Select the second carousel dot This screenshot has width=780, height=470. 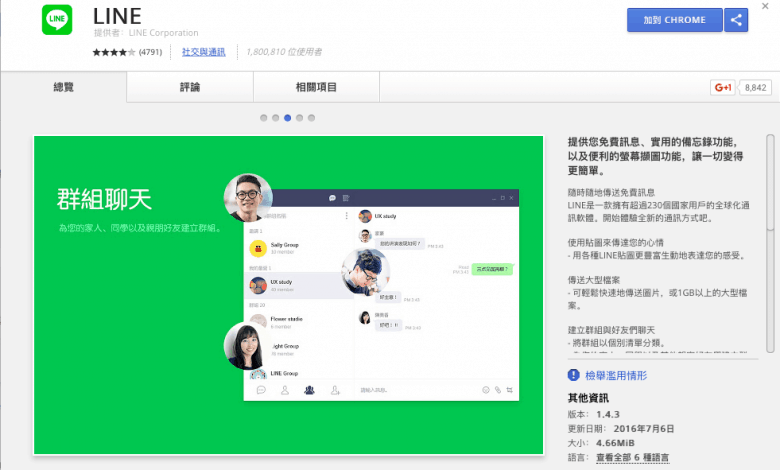(276, 118)
